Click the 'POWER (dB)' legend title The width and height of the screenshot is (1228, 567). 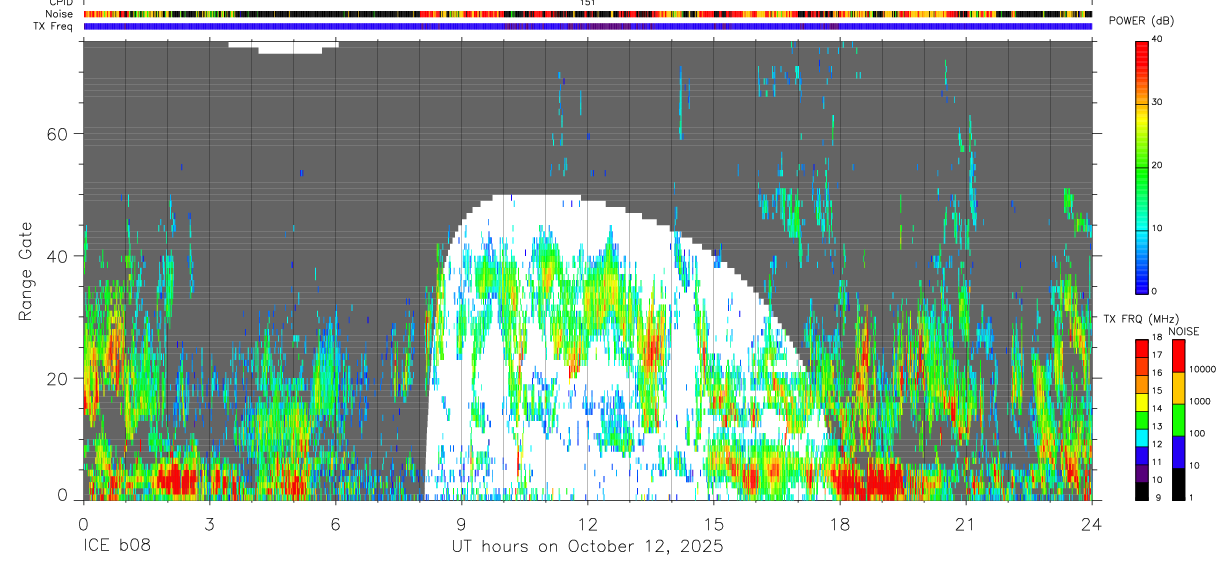[x=1142, y=22]
